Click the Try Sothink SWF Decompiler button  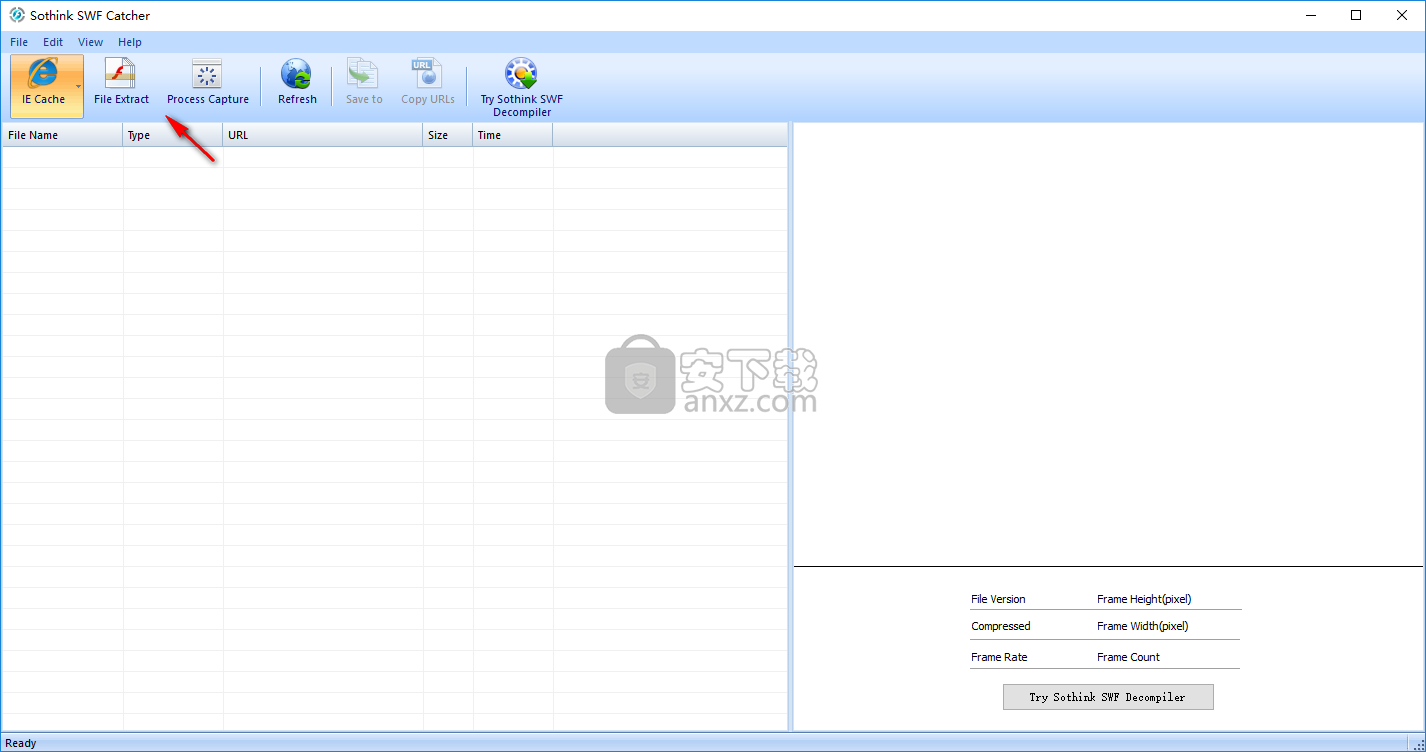pos(1108,697)
